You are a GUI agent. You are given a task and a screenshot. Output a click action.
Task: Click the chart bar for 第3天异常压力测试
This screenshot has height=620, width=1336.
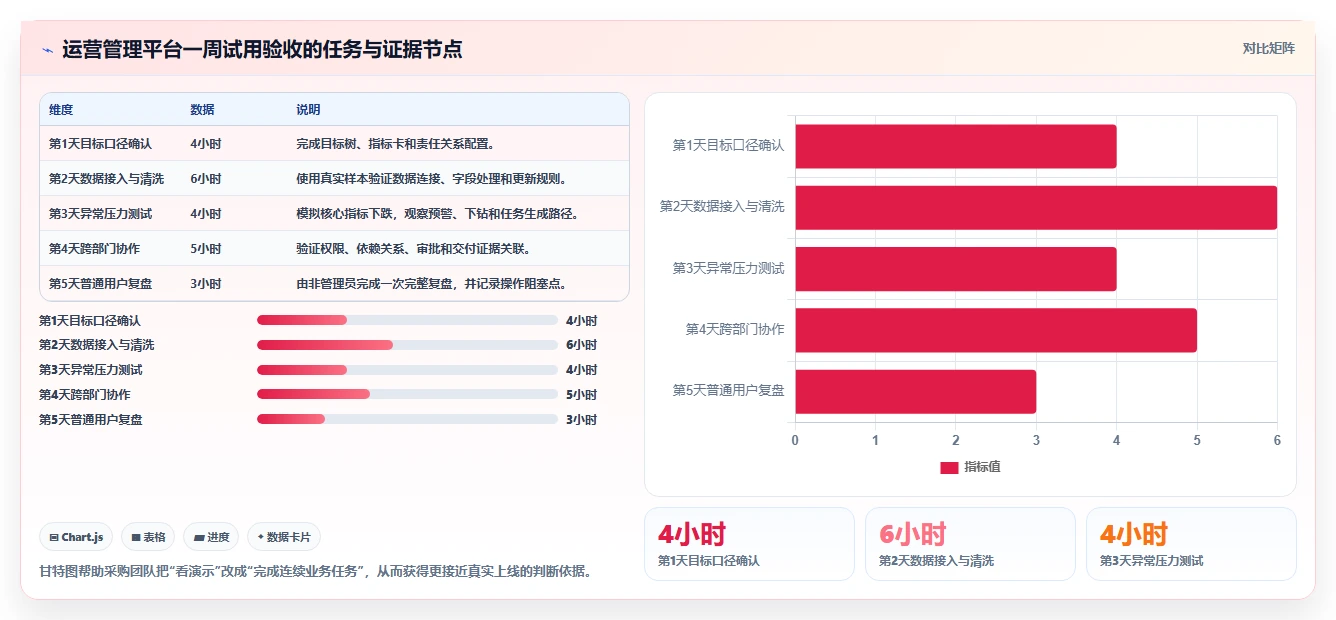(x=956, y=269)
